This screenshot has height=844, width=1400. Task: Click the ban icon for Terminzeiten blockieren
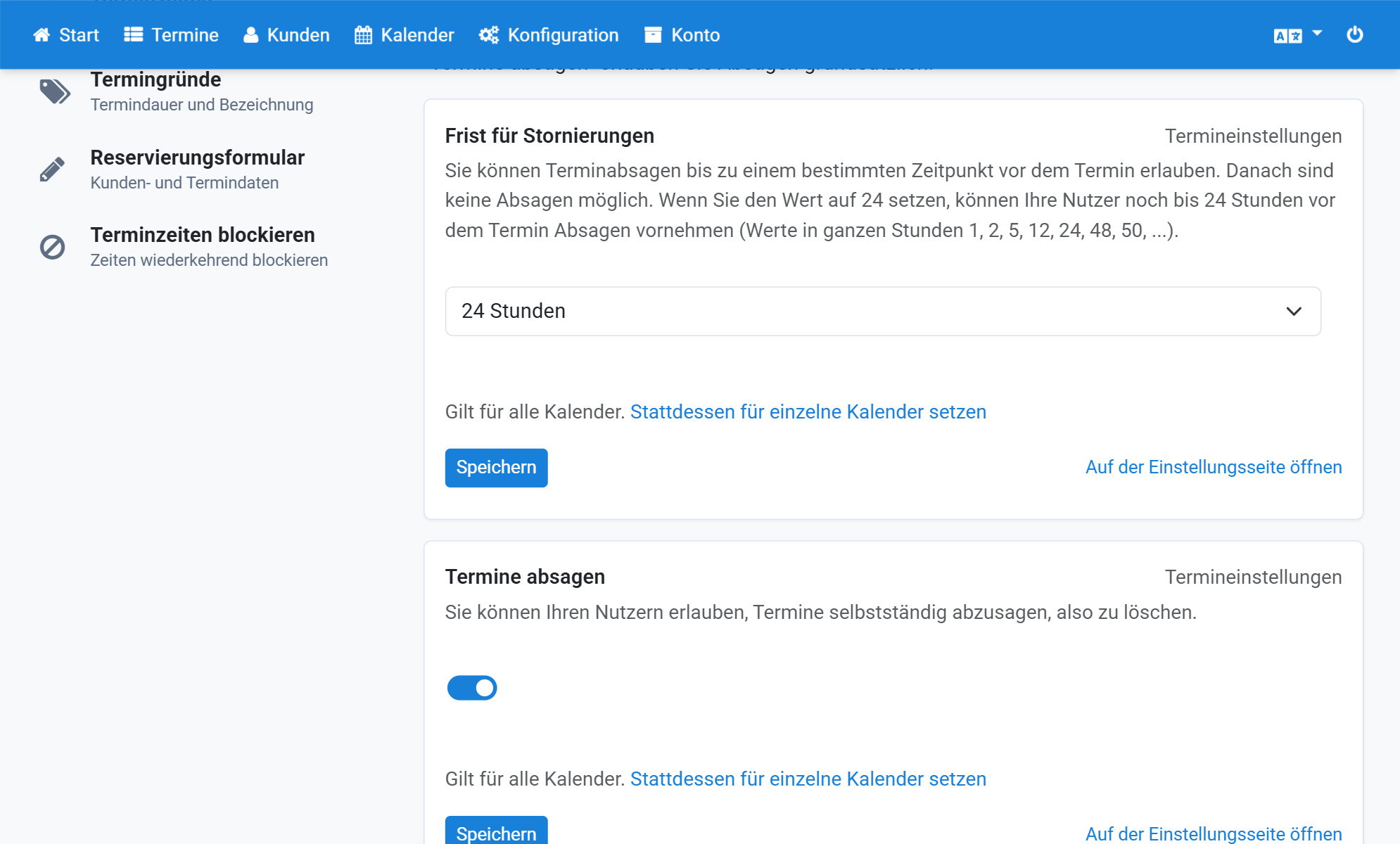[52, 247]
